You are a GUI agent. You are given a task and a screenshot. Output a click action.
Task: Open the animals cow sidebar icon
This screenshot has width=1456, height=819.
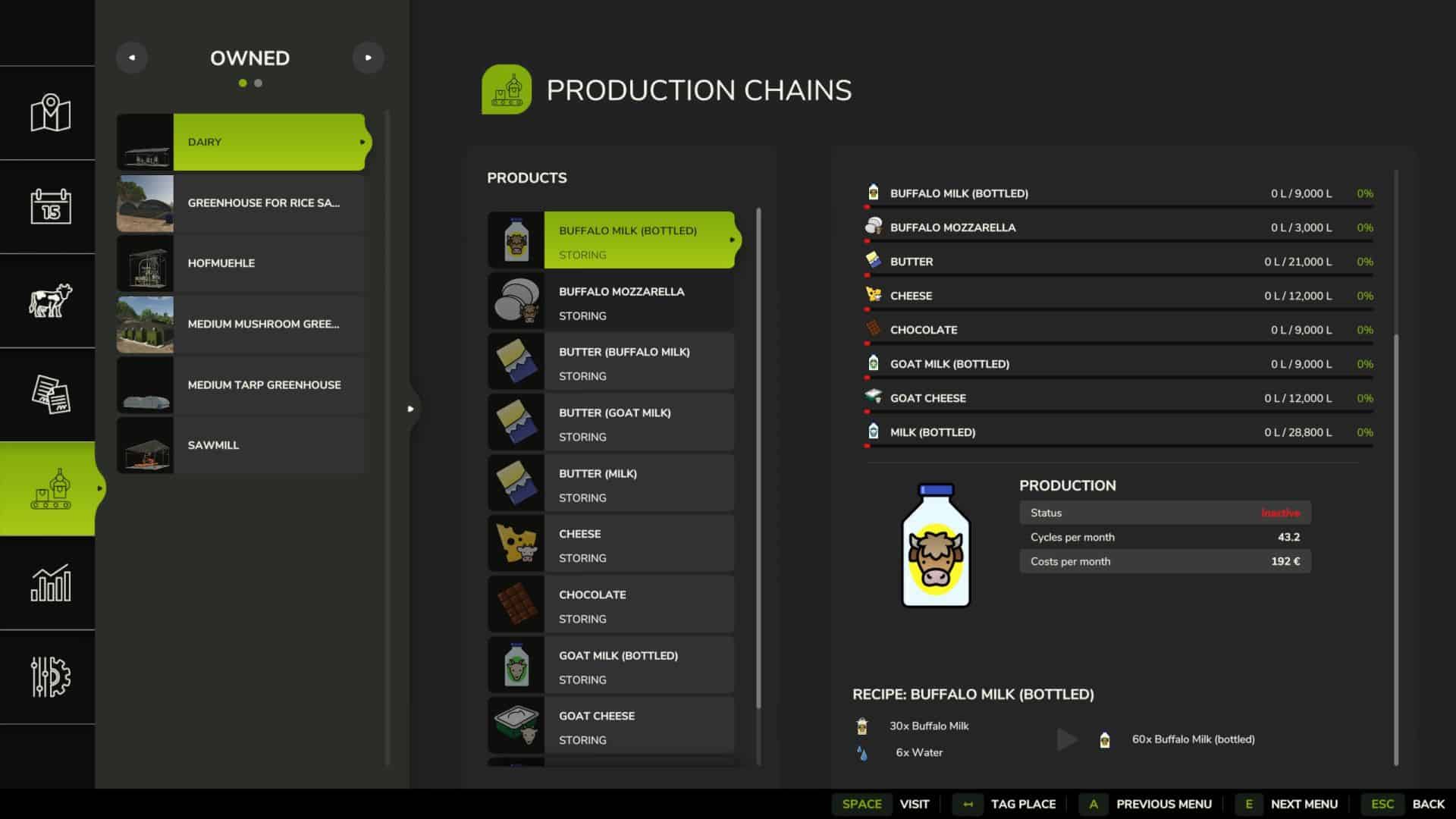click(x=50, y=300)
